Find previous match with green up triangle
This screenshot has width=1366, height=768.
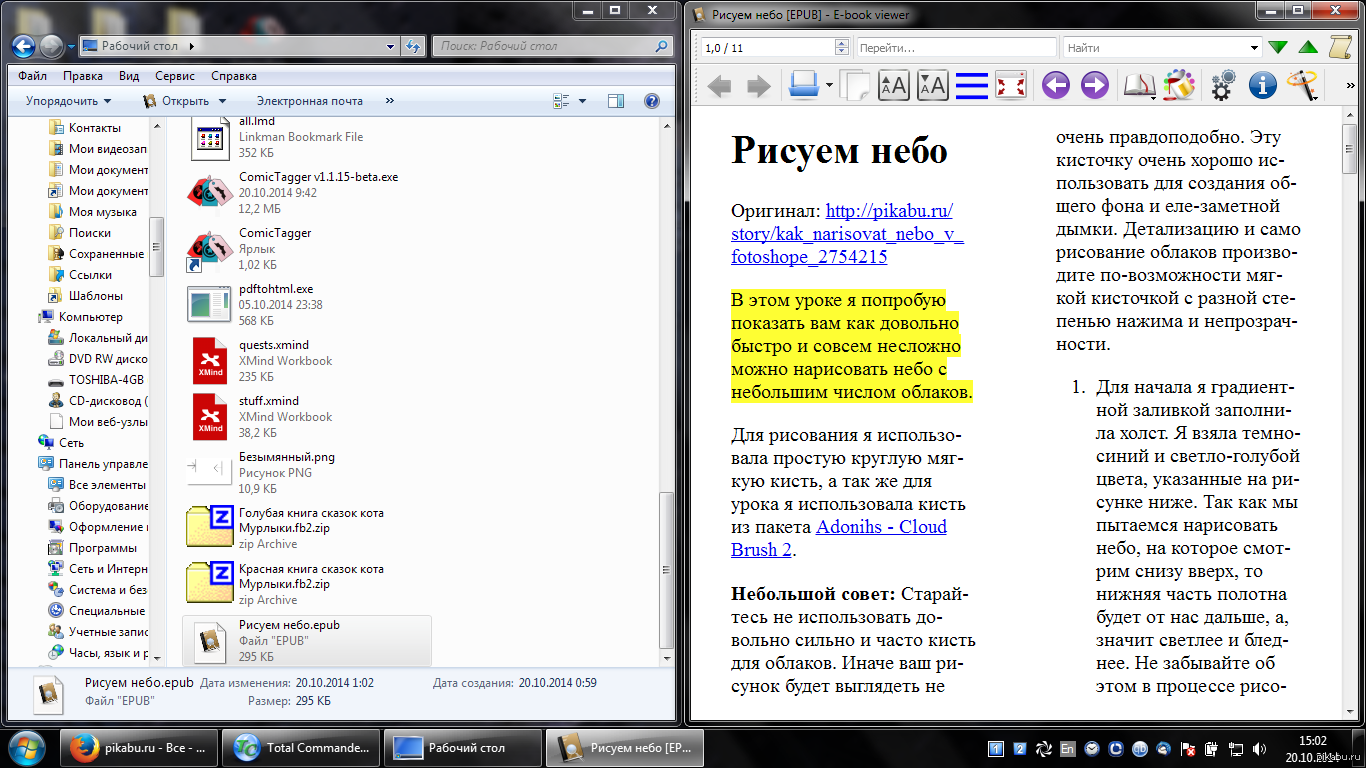tap(1307, 47)
